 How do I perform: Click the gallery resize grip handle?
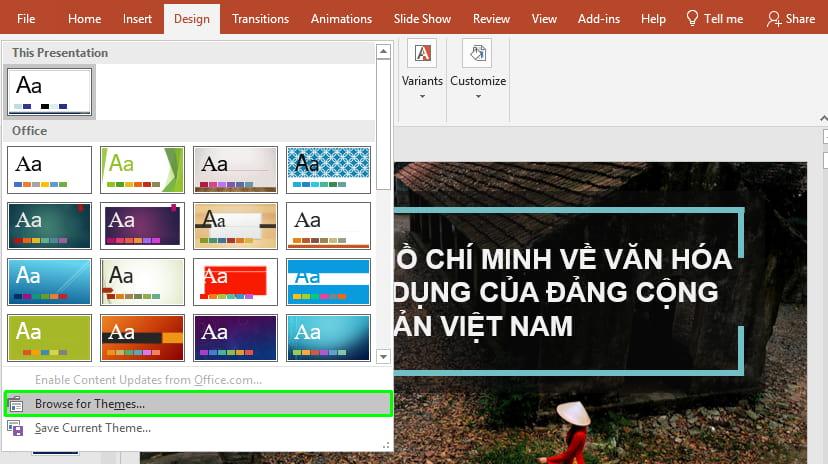point(386,446)
